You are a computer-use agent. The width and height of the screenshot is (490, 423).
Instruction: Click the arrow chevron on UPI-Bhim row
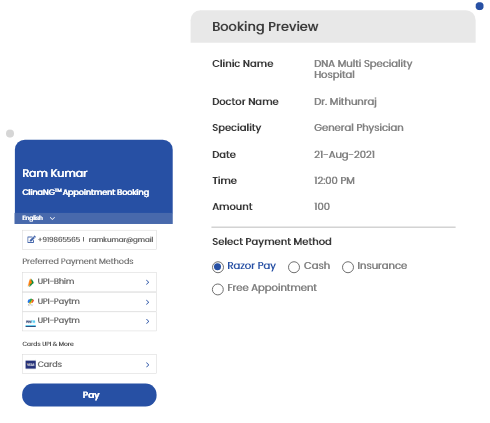tap(147, 282)
